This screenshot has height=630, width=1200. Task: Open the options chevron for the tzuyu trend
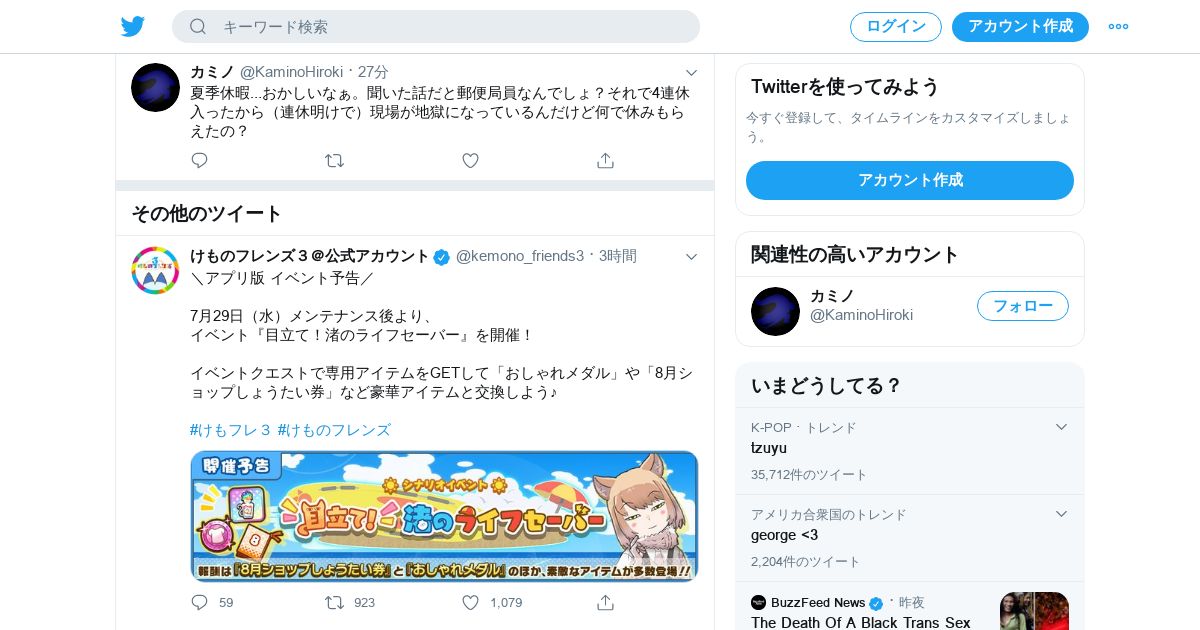[1061, 427]
